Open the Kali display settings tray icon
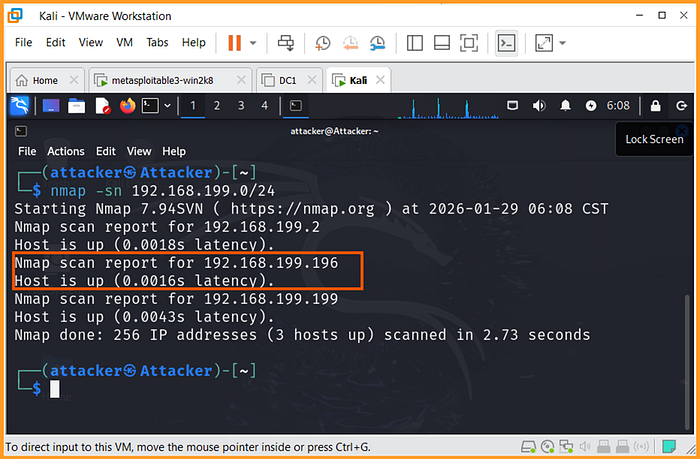 (x=512, y=106)
